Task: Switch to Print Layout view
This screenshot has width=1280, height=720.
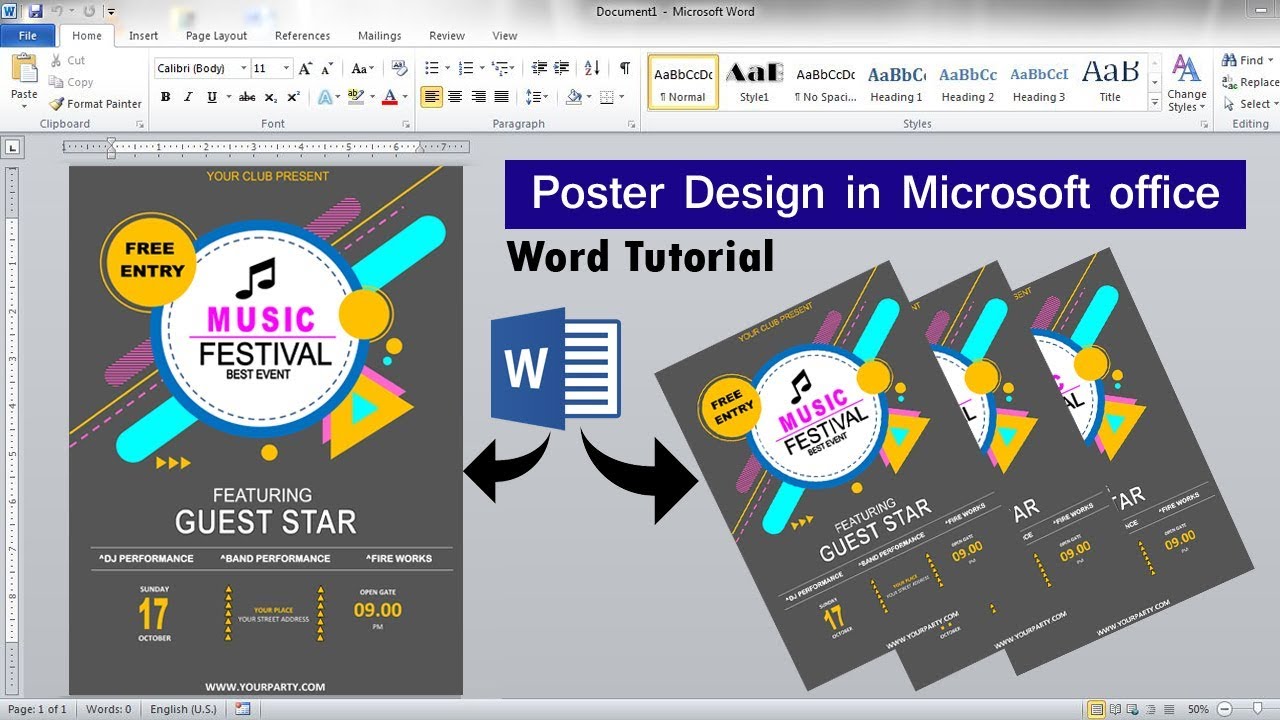Action: (x=1096, y=709)
